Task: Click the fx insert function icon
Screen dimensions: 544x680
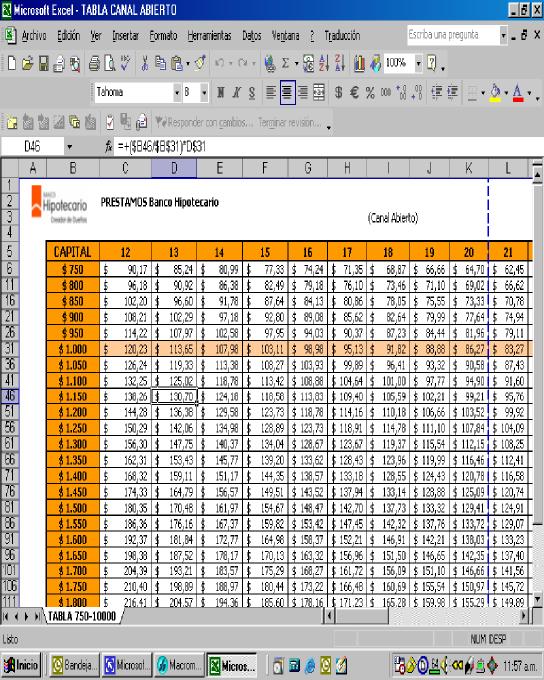Action: coord(108,147)
